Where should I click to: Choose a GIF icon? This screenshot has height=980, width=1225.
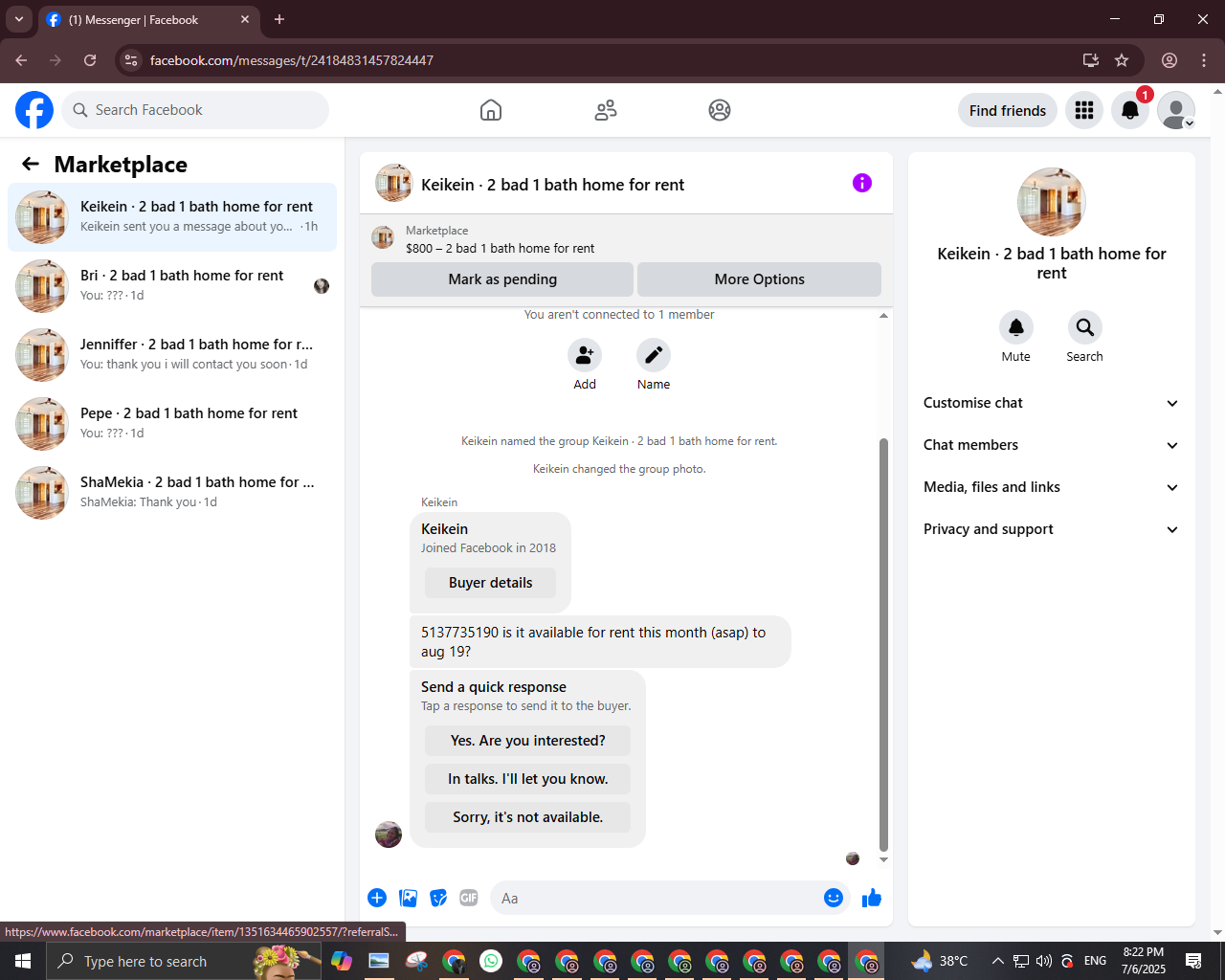469,898
